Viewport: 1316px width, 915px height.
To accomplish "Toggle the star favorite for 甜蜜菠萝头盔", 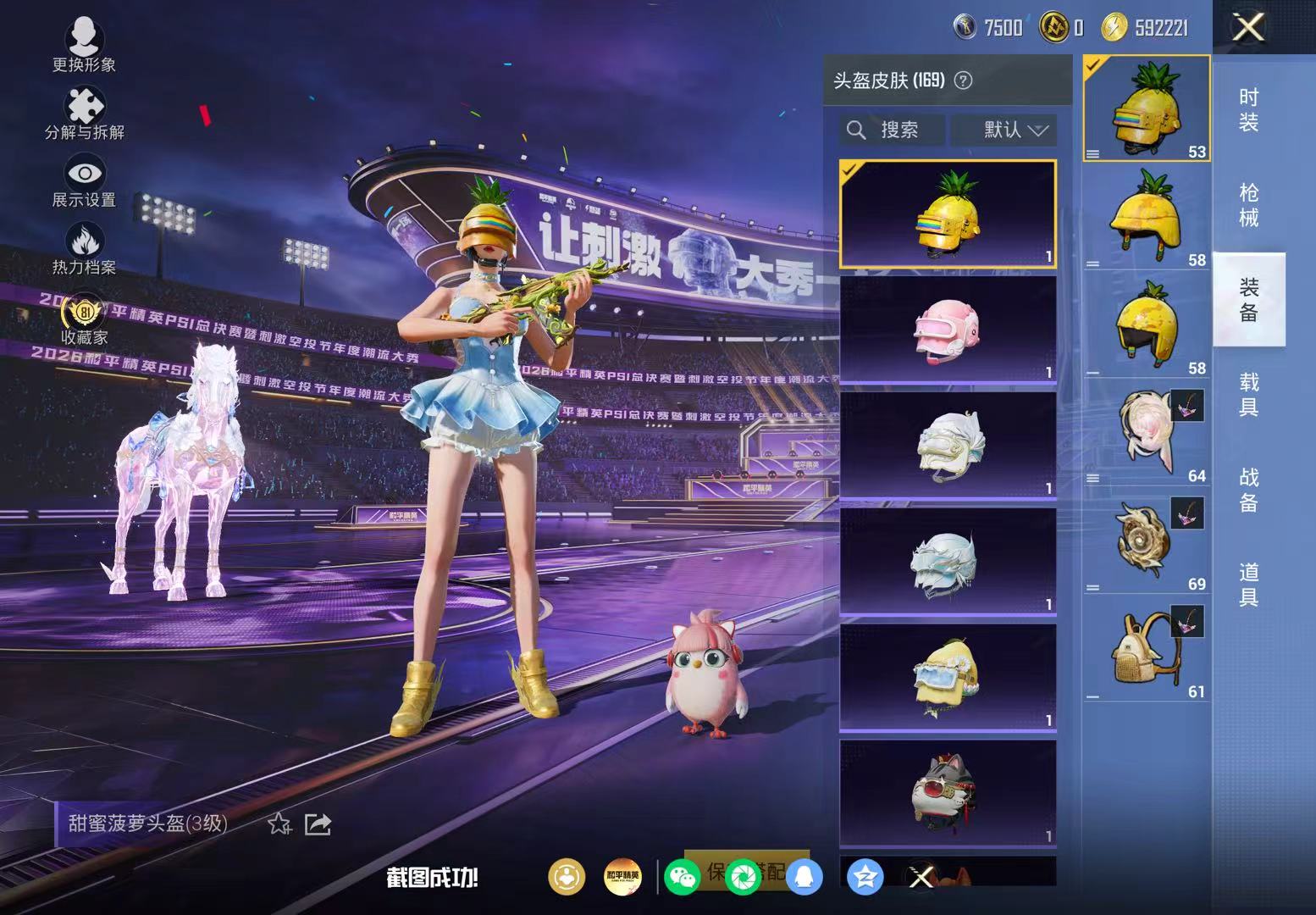I will (279, 823).
